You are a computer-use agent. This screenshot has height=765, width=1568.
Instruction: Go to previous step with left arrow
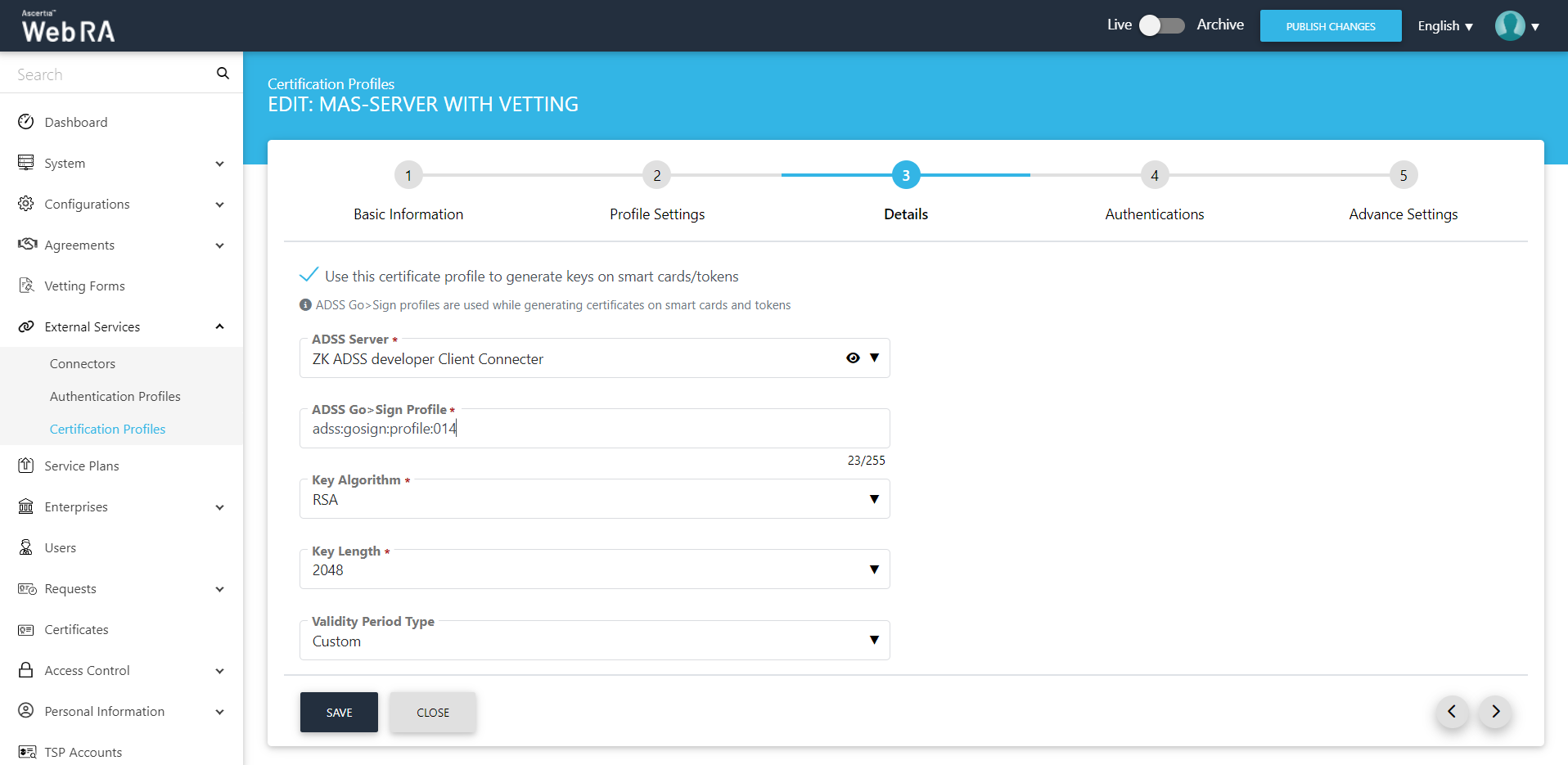click(1452, 712)
